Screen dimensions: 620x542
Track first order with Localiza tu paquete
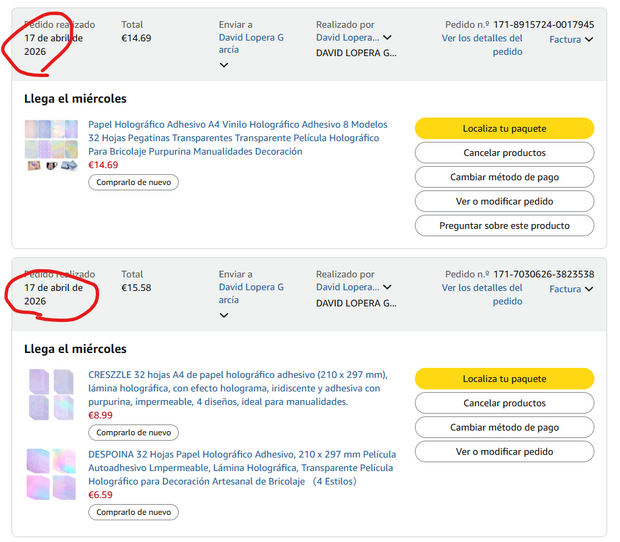504,129
